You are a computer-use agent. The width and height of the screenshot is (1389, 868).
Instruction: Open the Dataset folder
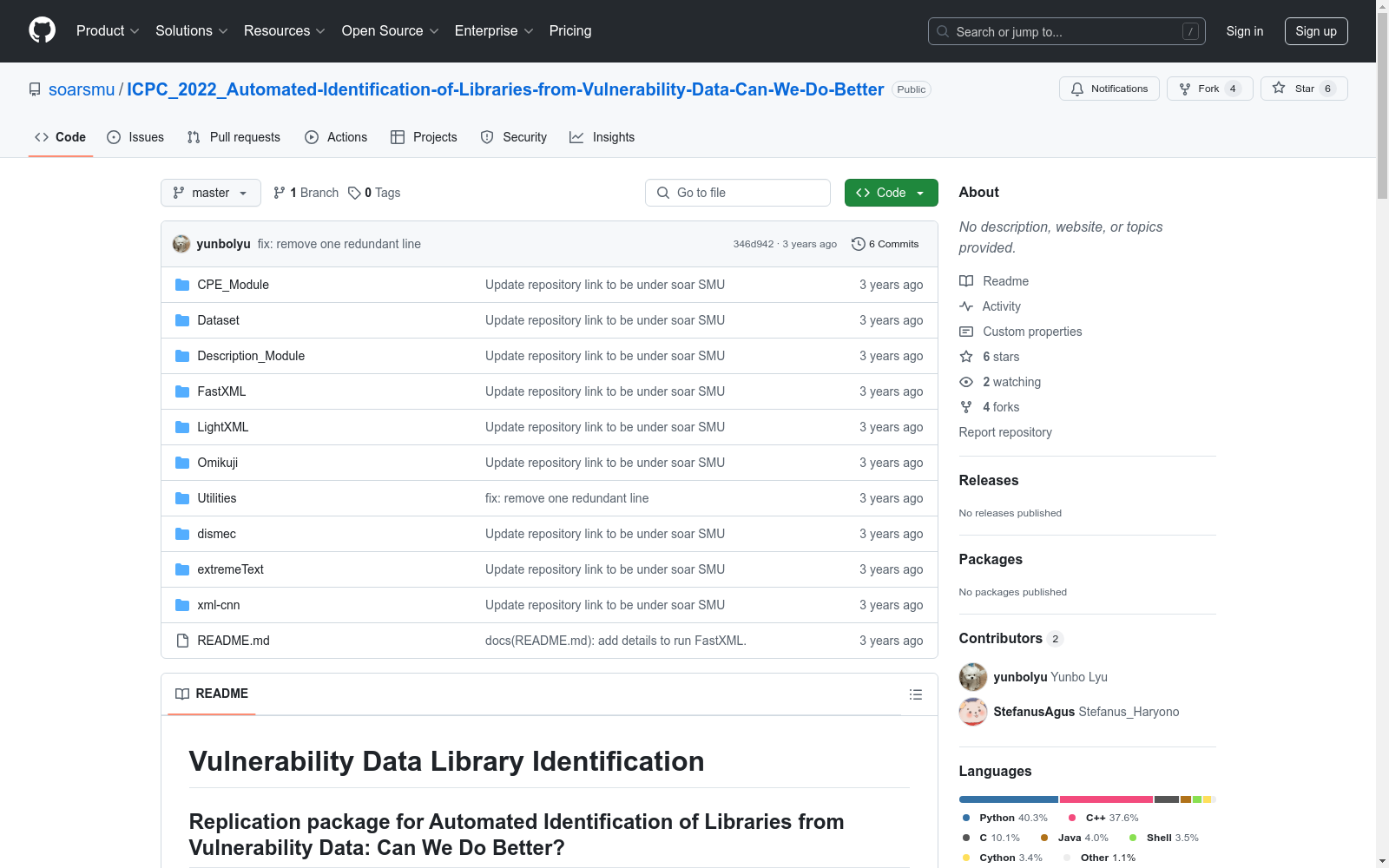(218, 320)
